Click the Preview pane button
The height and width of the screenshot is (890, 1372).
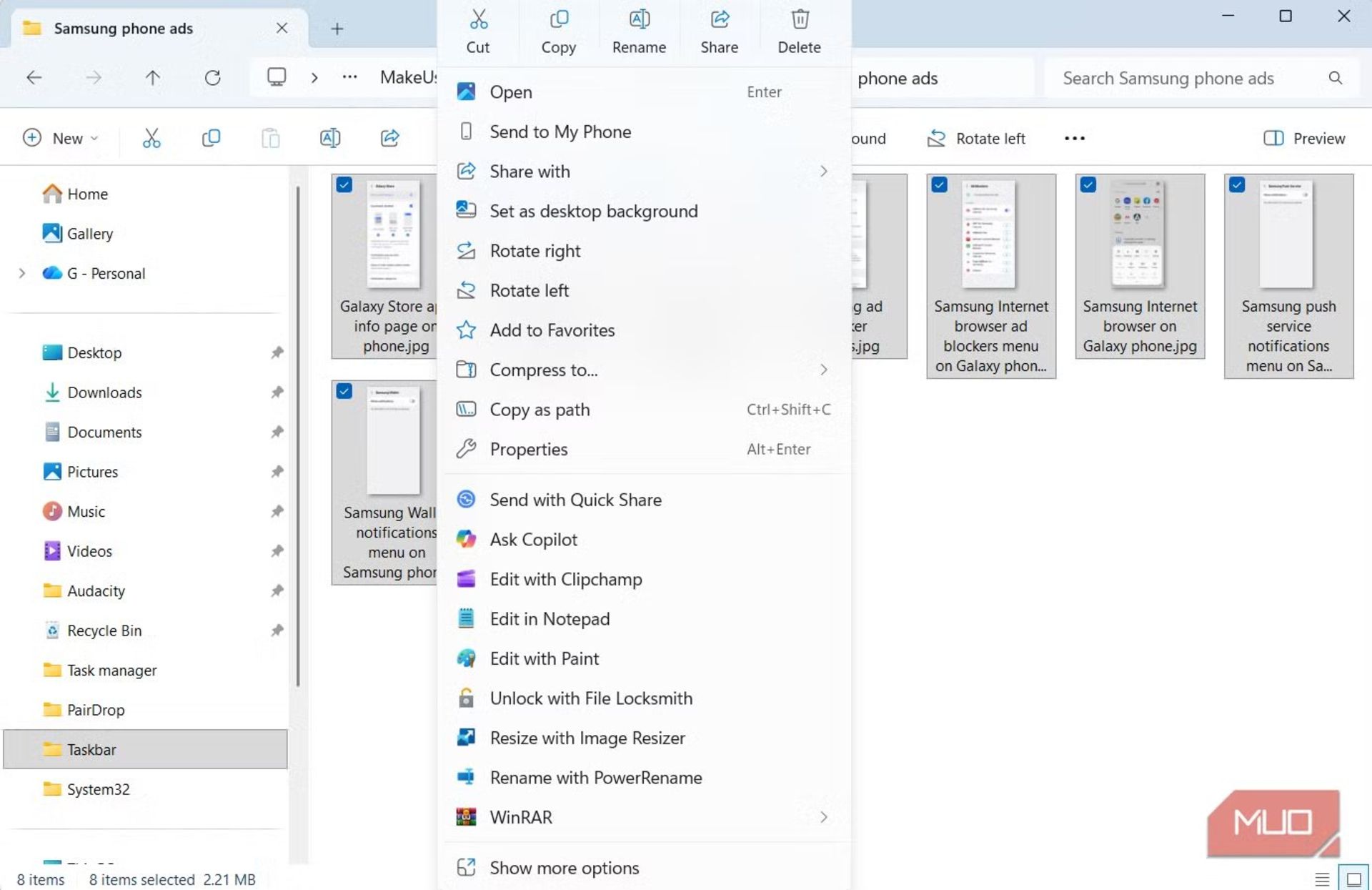[x=1304, y=138]
